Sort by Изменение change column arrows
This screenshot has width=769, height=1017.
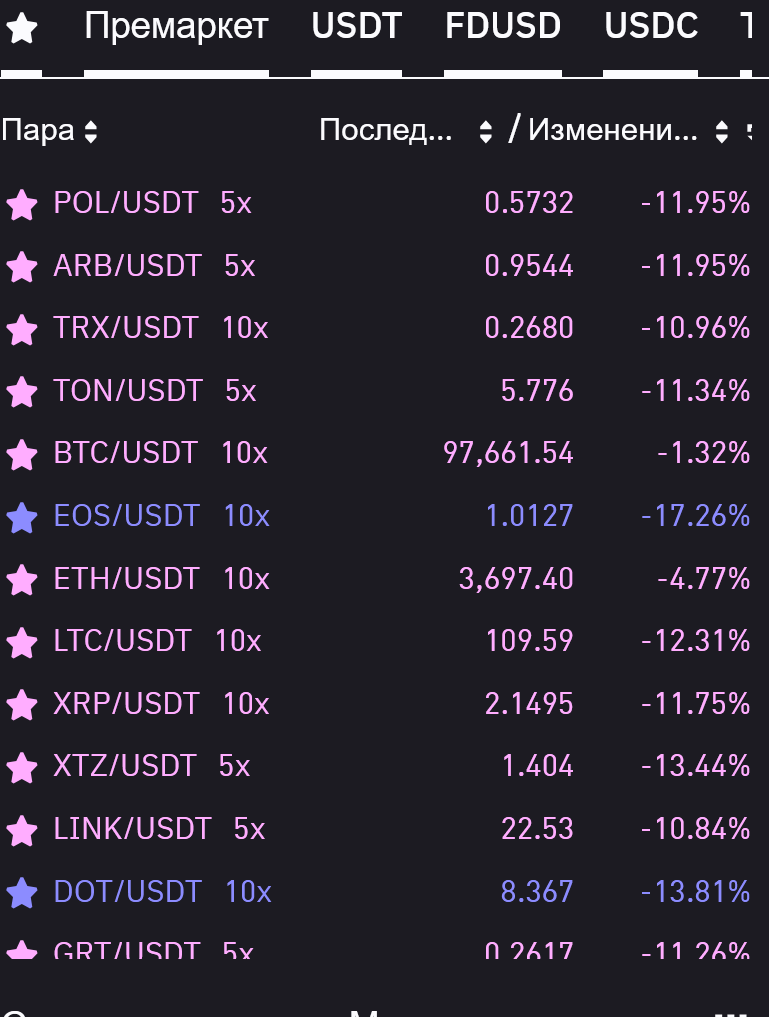[722, 131]
